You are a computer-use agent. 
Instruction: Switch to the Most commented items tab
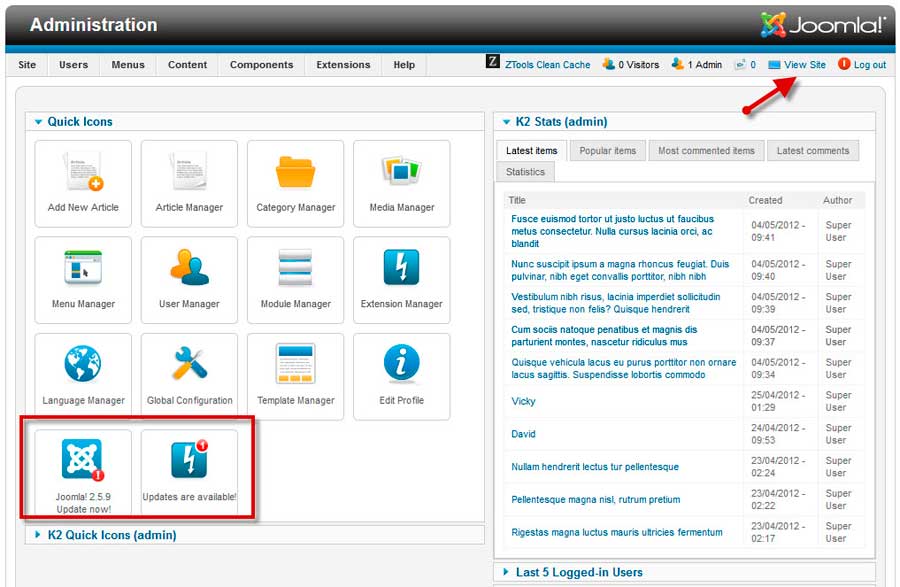[x=707, y=151]
